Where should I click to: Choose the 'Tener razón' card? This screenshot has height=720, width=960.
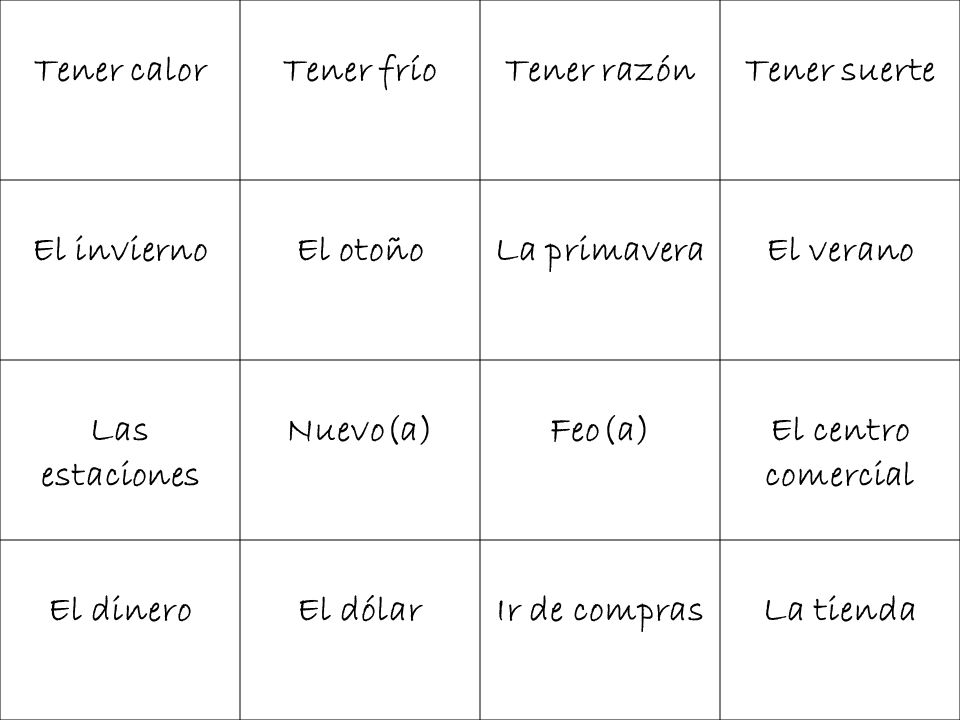pyautogui.click(x=600, y=90)
